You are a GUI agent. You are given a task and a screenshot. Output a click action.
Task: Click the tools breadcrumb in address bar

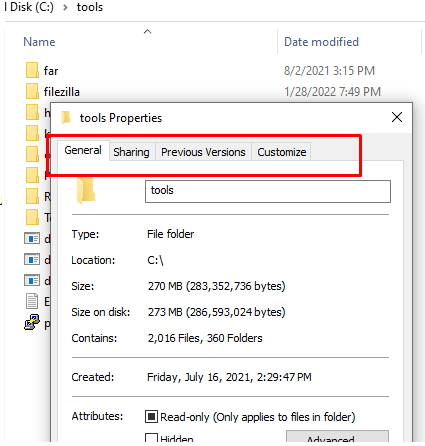click(x=90, y=7)
